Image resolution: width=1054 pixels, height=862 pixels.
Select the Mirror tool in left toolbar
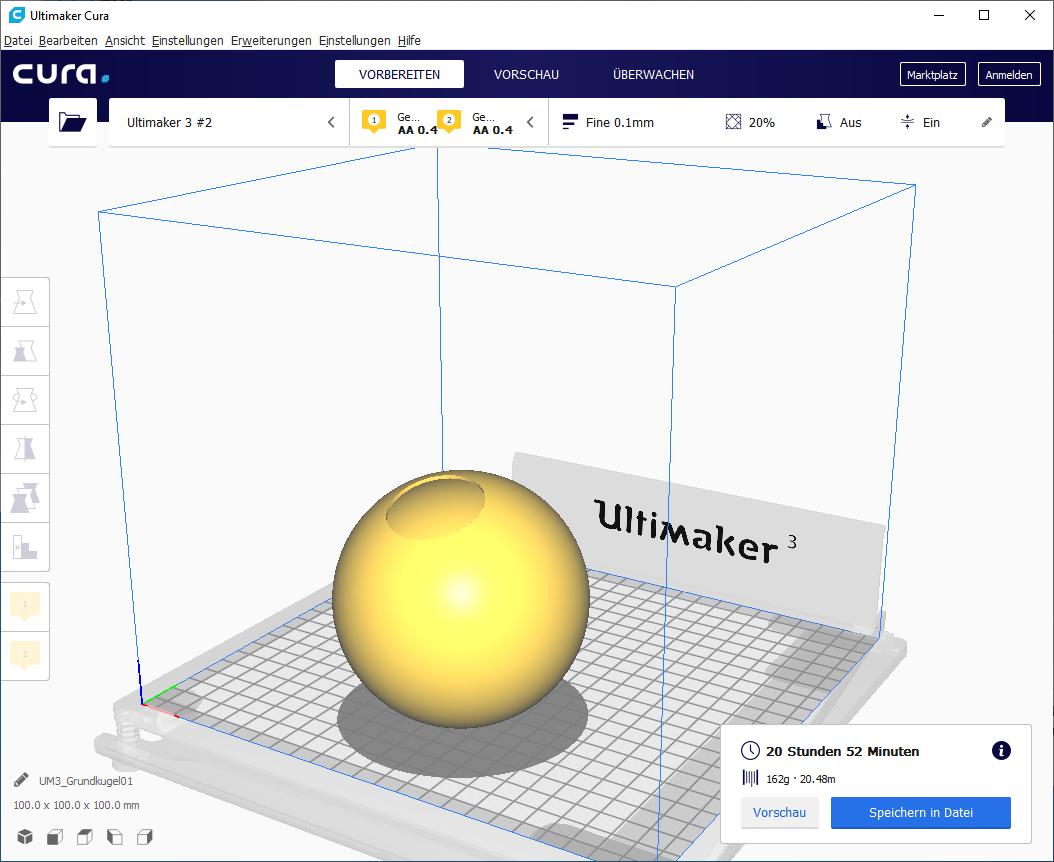click(25, 448)
